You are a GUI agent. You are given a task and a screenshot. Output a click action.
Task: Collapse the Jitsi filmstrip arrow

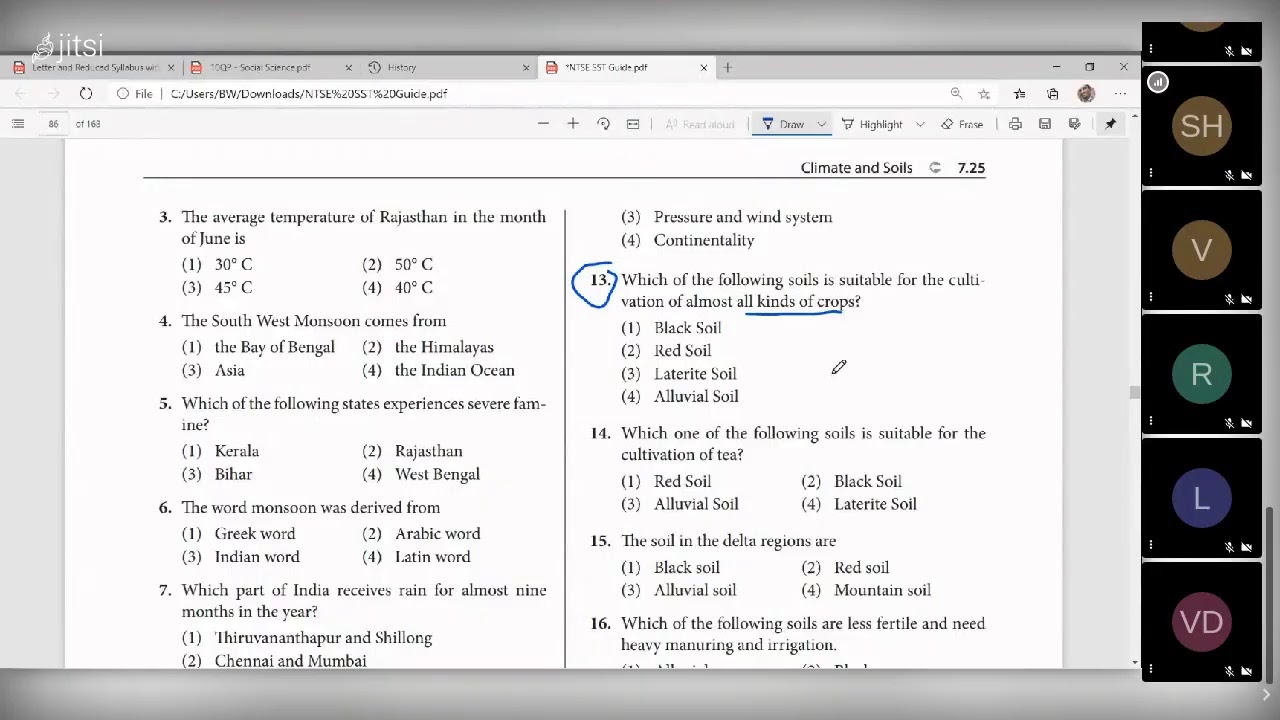(x=1266, y=695)
